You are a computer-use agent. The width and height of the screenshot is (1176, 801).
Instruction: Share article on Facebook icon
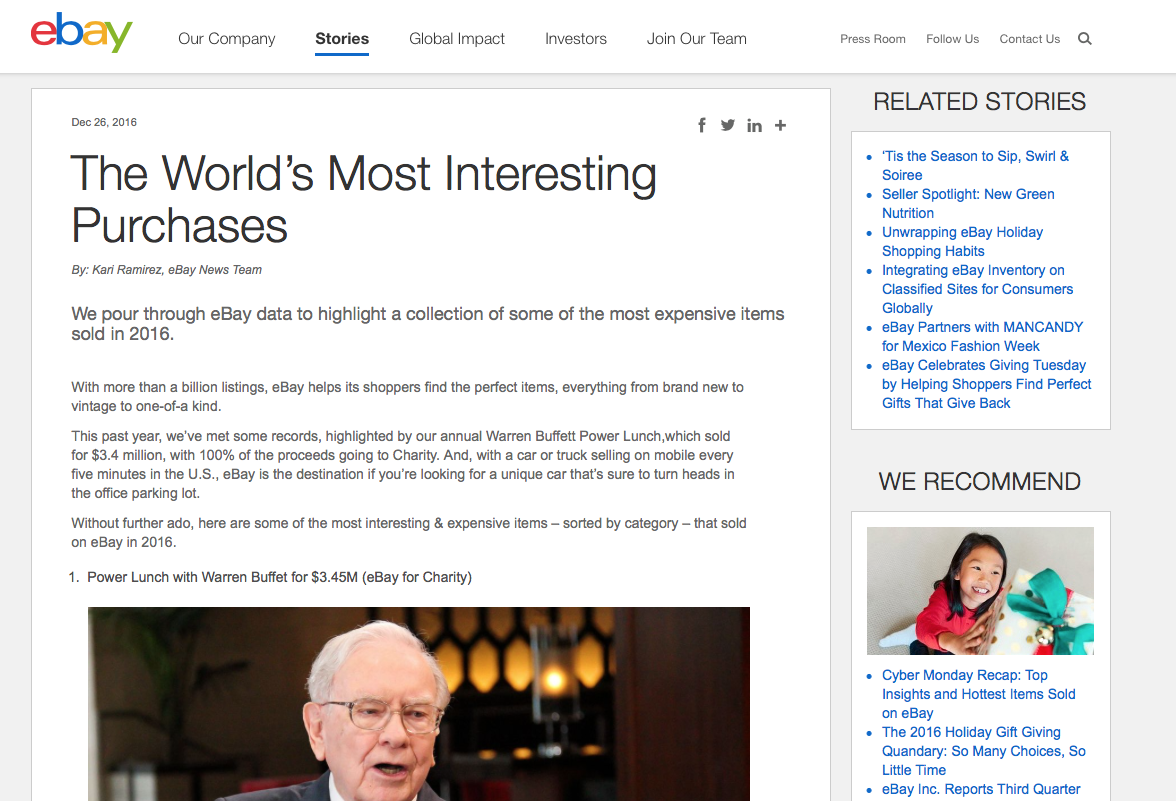pos(702,125)
